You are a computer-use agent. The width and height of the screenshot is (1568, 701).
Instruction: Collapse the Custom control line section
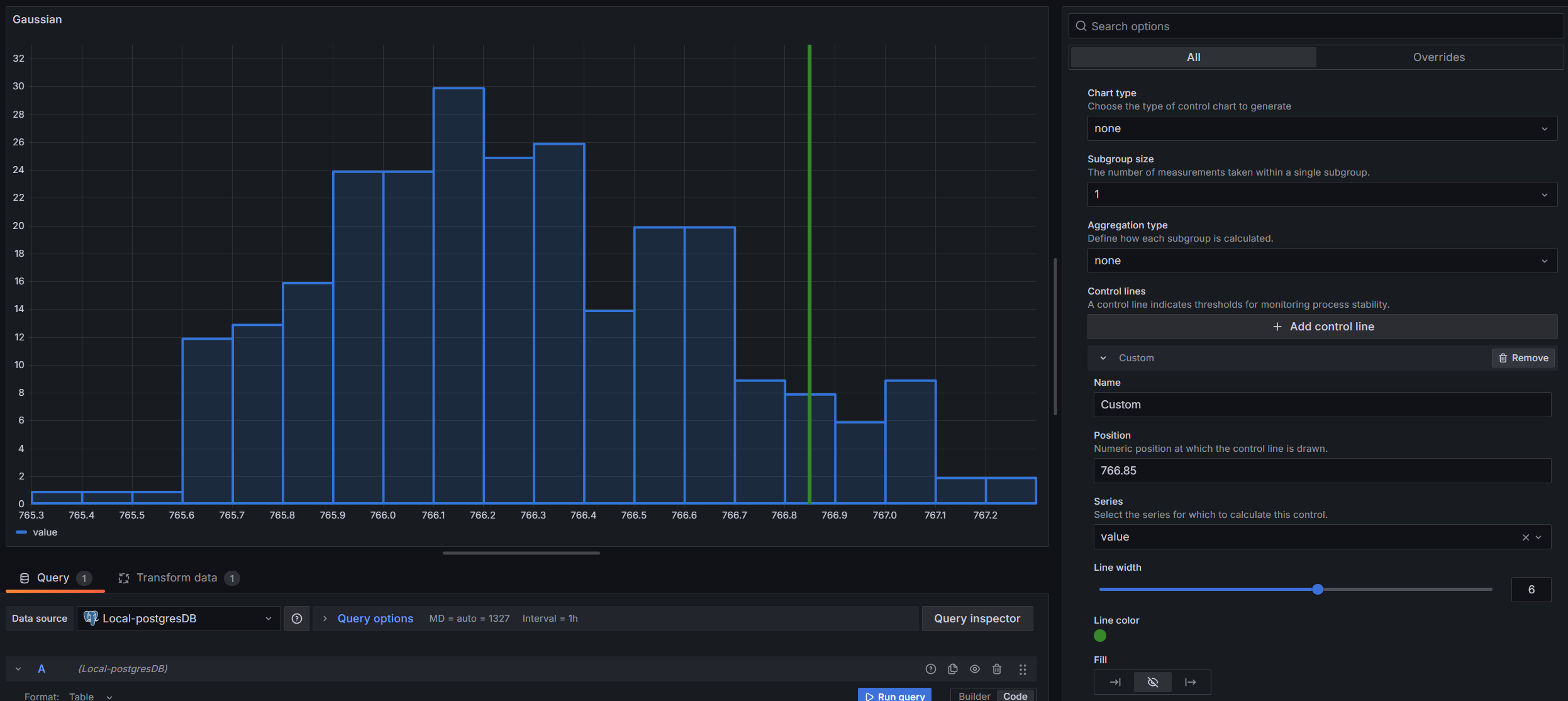pyautogui.click(x=1103, y=358)
